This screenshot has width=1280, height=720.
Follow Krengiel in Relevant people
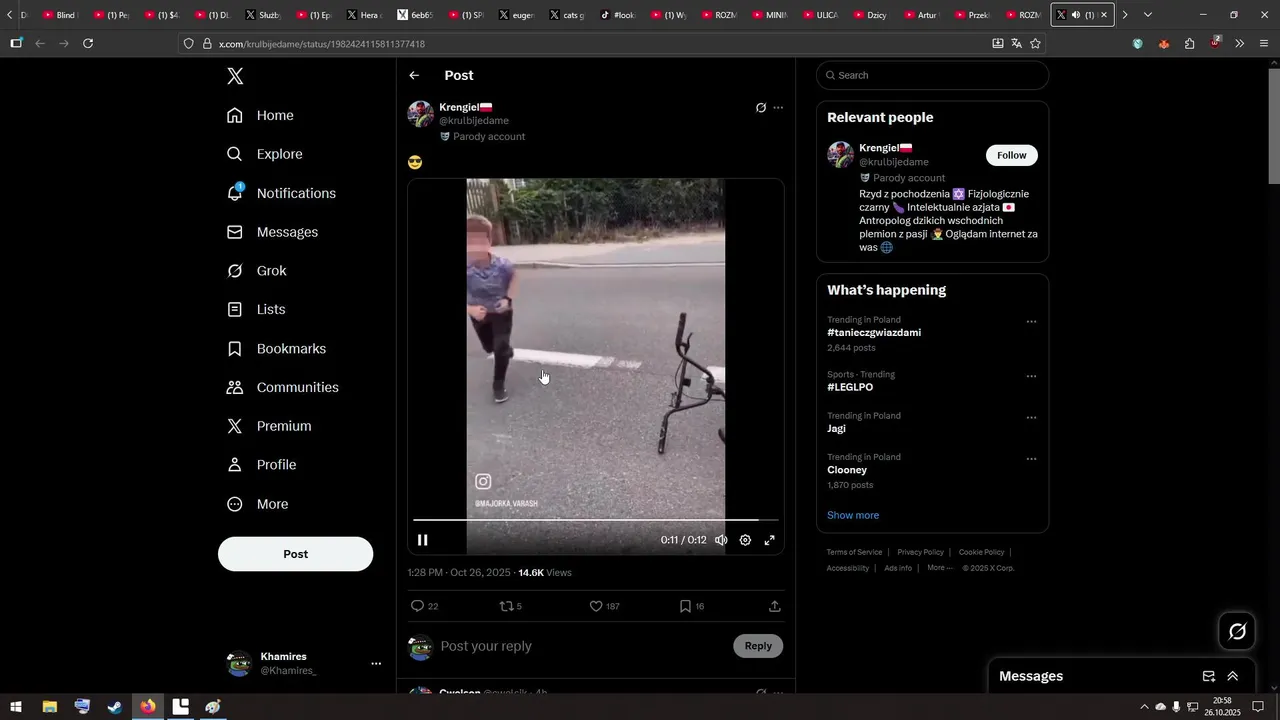[1012, 155]
